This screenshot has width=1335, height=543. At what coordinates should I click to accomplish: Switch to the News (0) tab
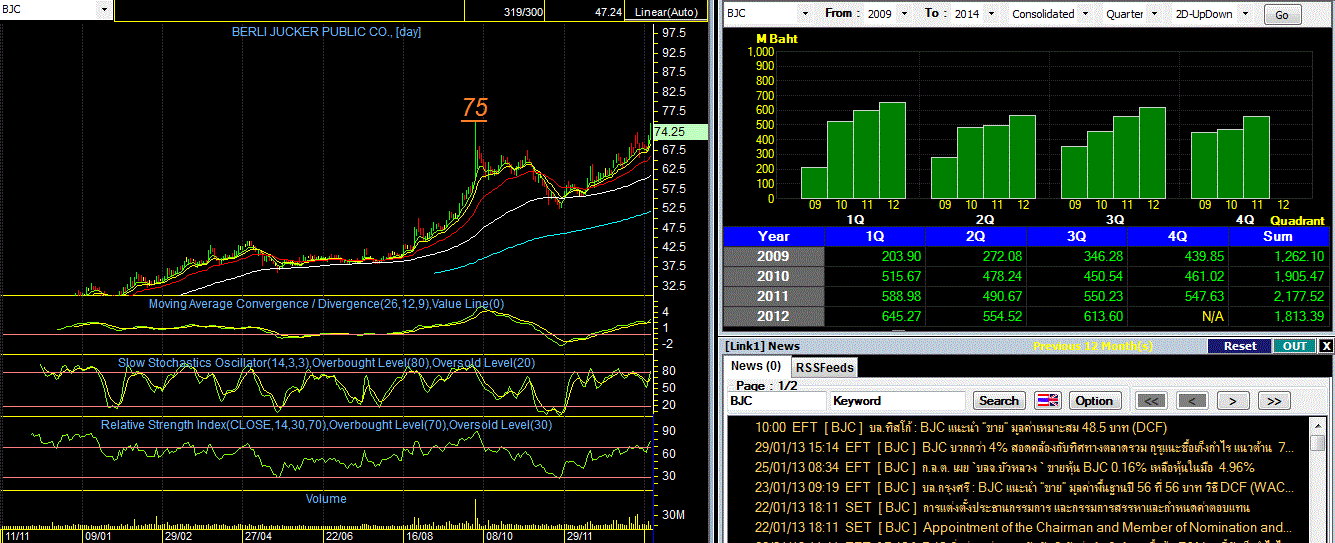point(756,367)
